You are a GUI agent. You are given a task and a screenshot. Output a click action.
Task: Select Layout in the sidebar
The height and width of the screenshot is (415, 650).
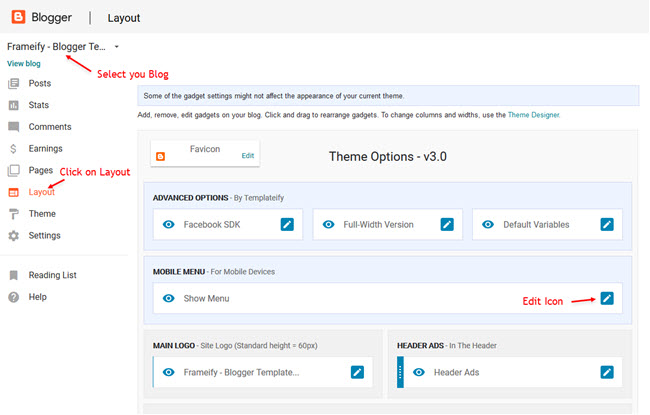[41, 192]
